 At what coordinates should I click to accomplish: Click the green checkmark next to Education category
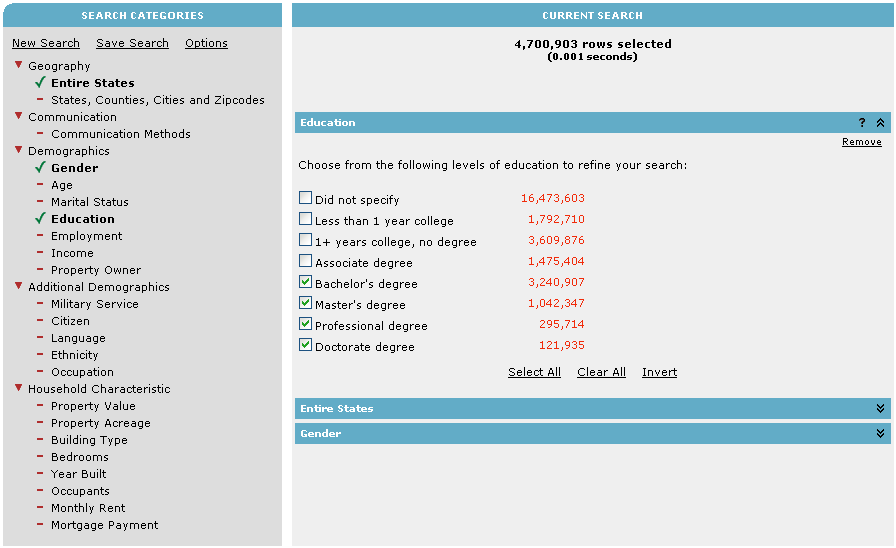[40, 219]
